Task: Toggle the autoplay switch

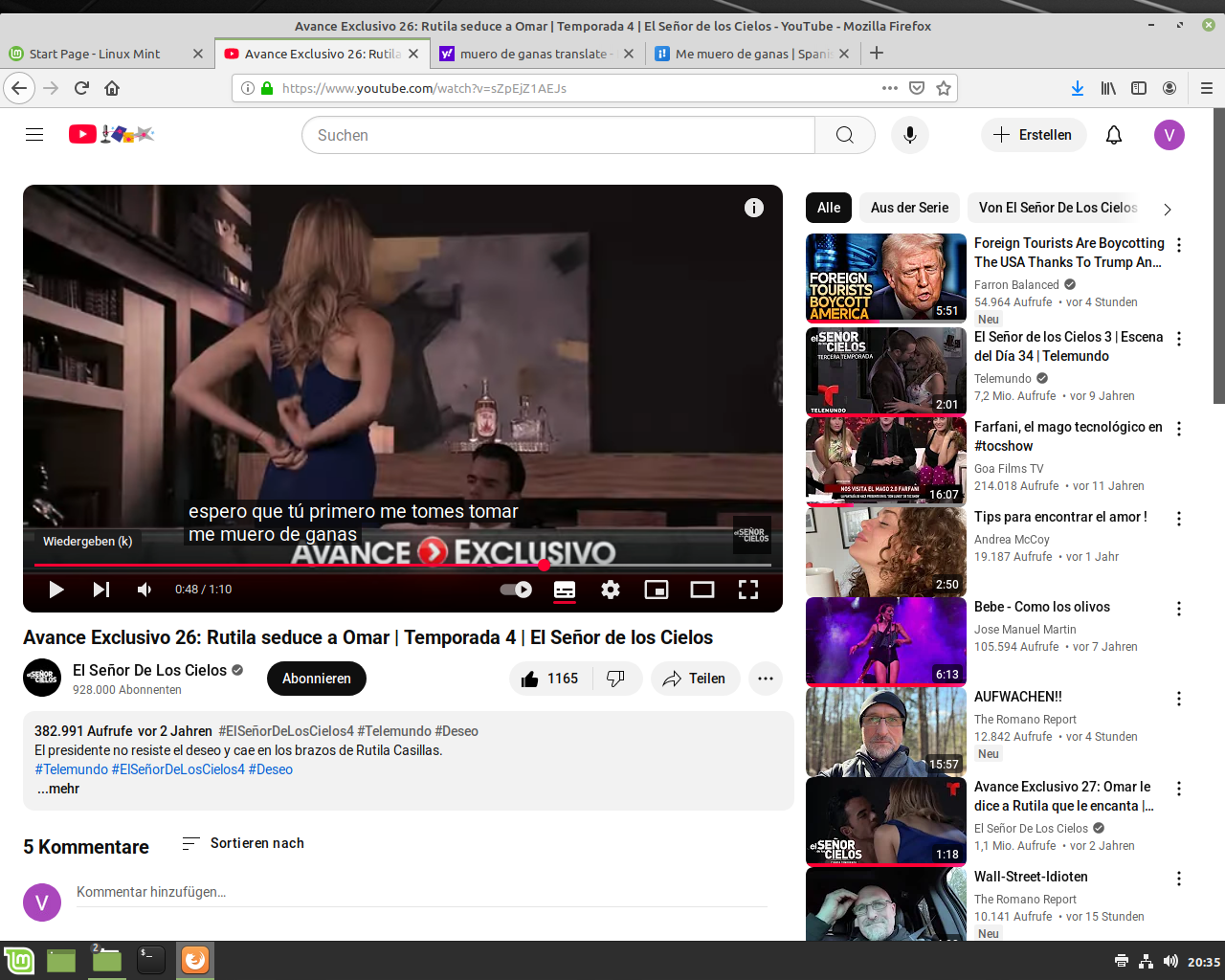Action: point(517,590)
